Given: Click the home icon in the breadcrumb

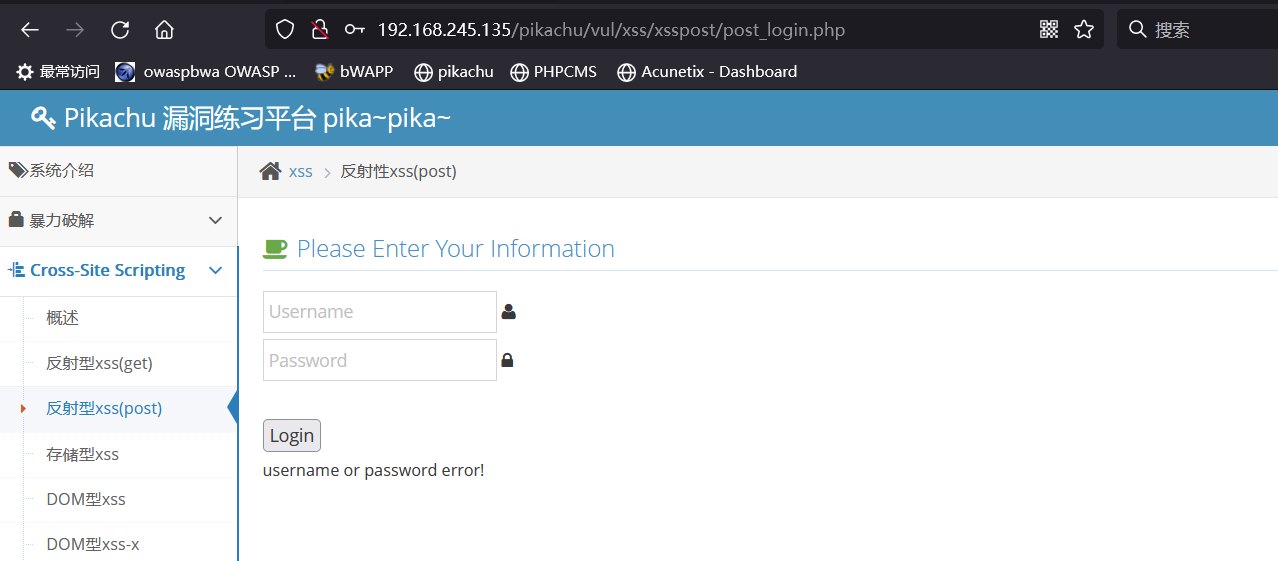Looking at the screenshot, I should [270, 171].
